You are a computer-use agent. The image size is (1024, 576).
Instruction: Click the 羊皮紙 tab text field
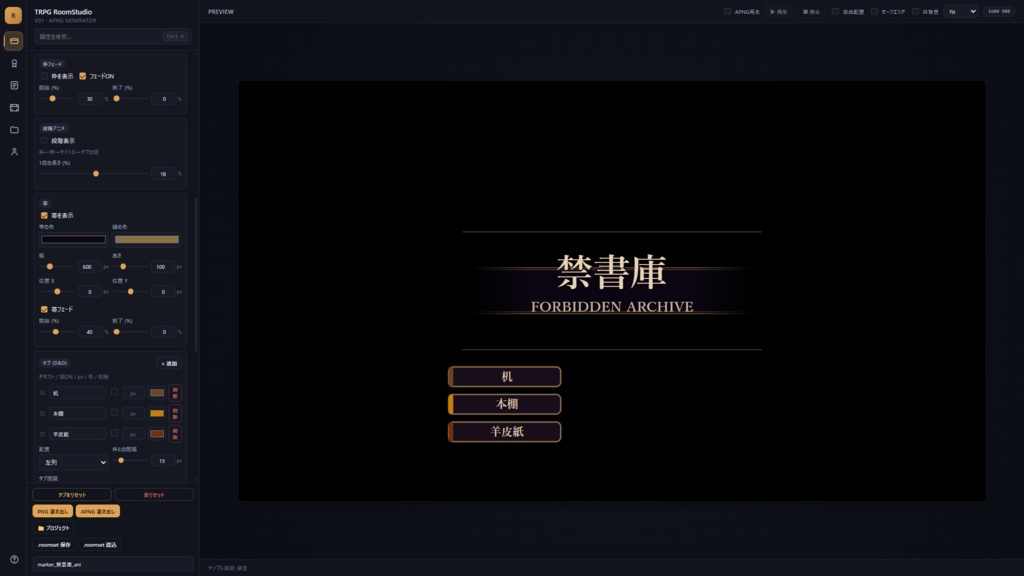[x=78, y=434]
